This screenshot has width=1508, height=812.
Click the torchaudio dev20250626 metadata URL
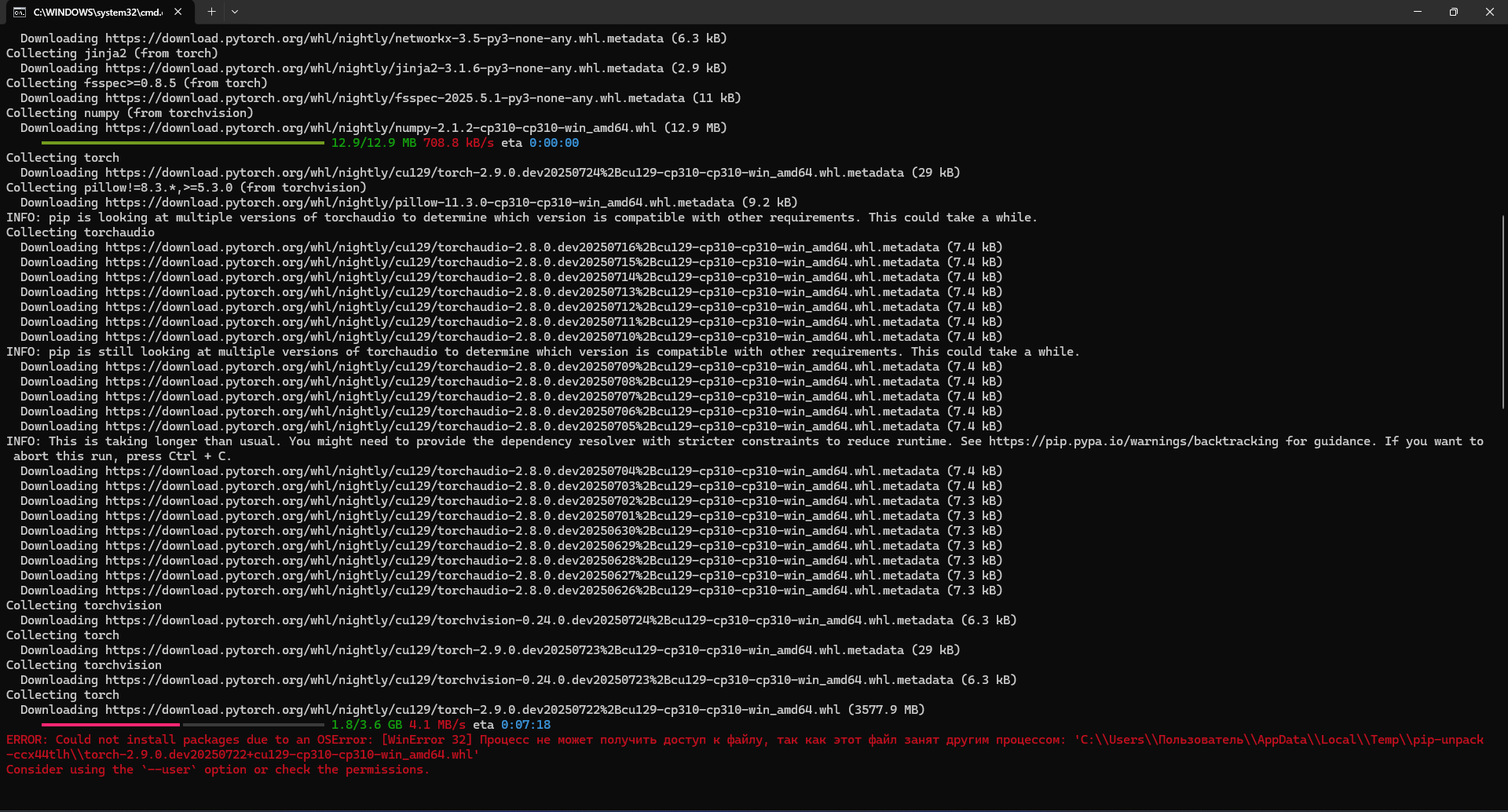(x=522, y=591)
